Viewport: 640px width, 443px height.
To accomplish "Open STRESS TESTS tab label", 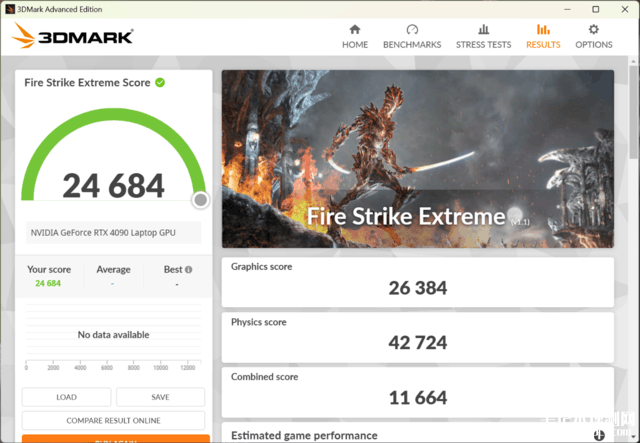I will tap(483, 45).
